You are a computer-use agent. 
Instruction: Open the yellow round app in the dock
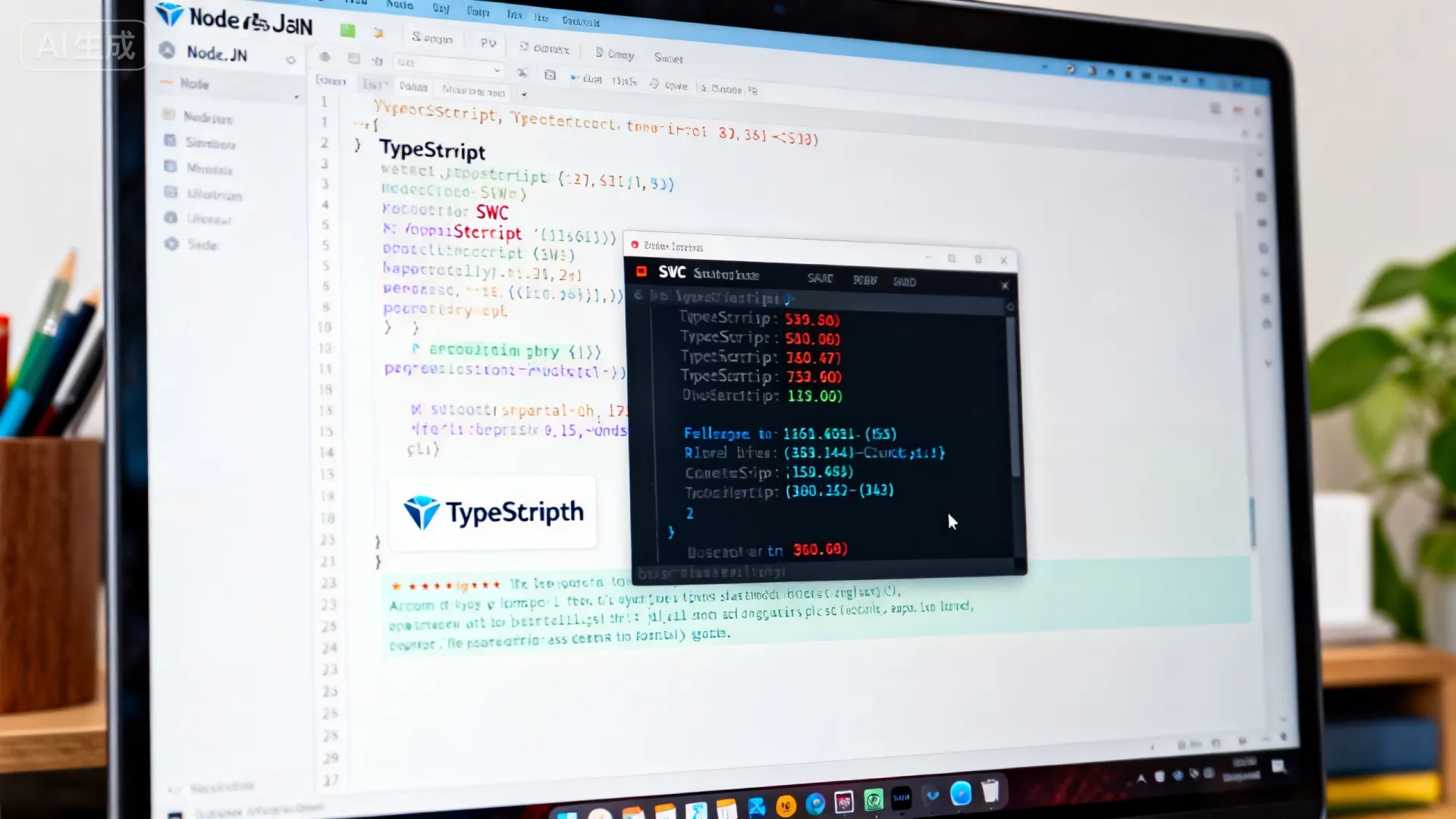click(x=786, y=805)
